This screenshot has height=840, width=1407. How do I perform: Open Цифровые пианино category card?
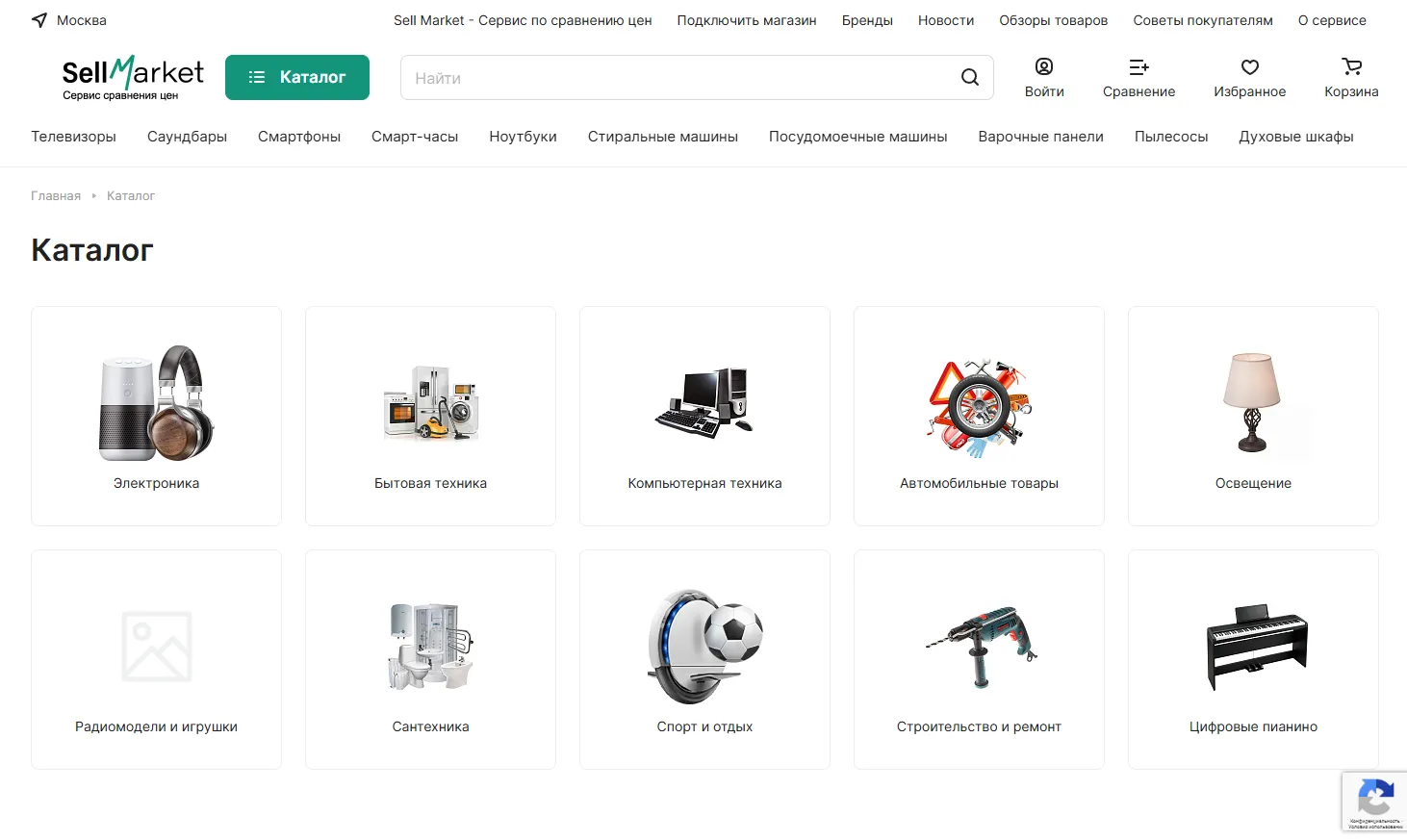pyautogui.click(x=1253, y=659)
